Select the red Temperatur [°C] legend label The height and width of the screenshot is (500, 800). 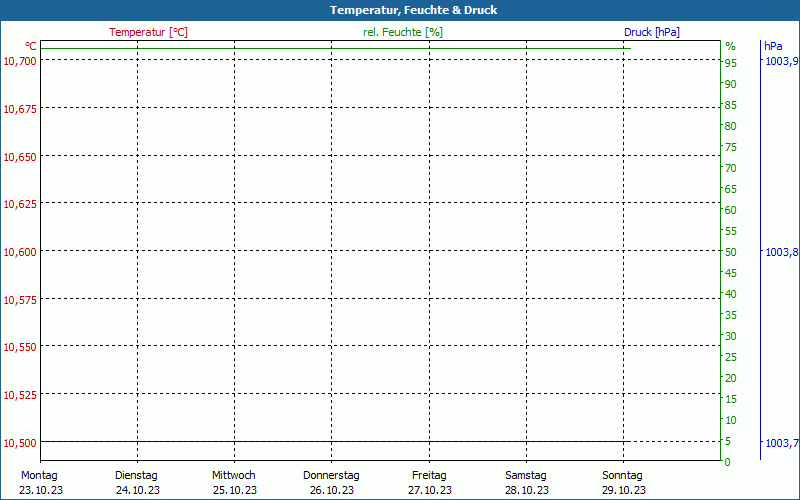click(148, 32)
